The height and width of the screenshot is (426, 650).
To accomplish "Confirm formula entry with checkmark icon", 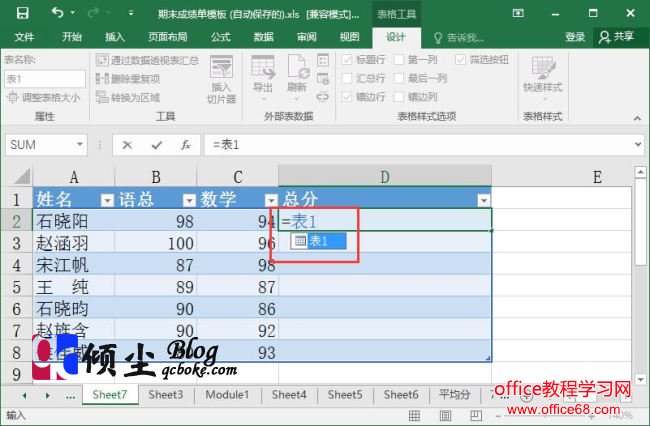I will click(x=157, y=145).
